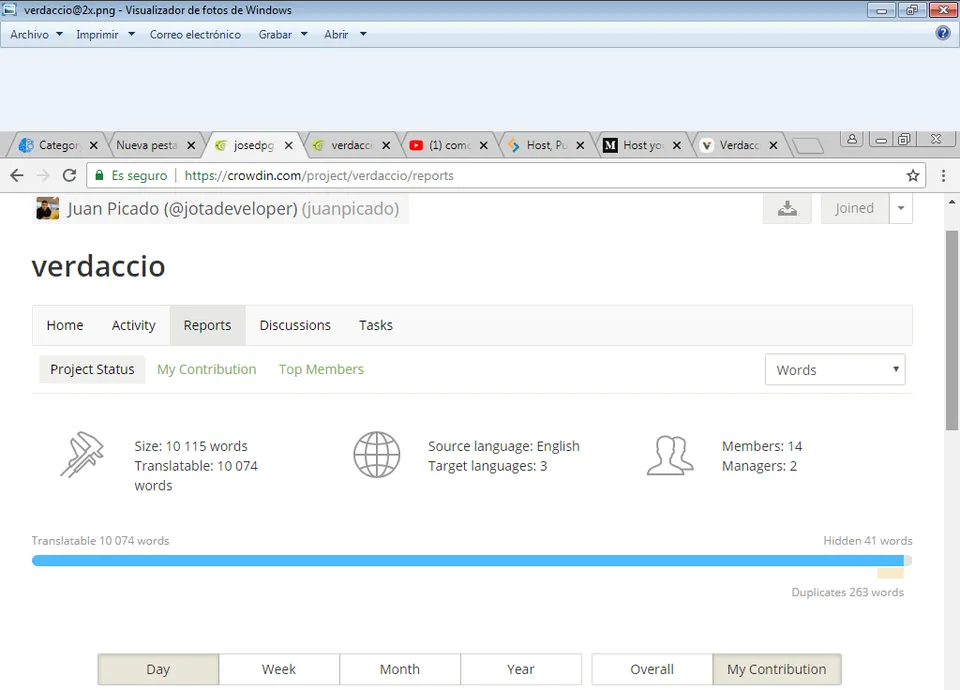Image resolution: width=960 pixels, height=690 pixels.
Task: Select the Project Status sub-tab
Action: (92, 369)
